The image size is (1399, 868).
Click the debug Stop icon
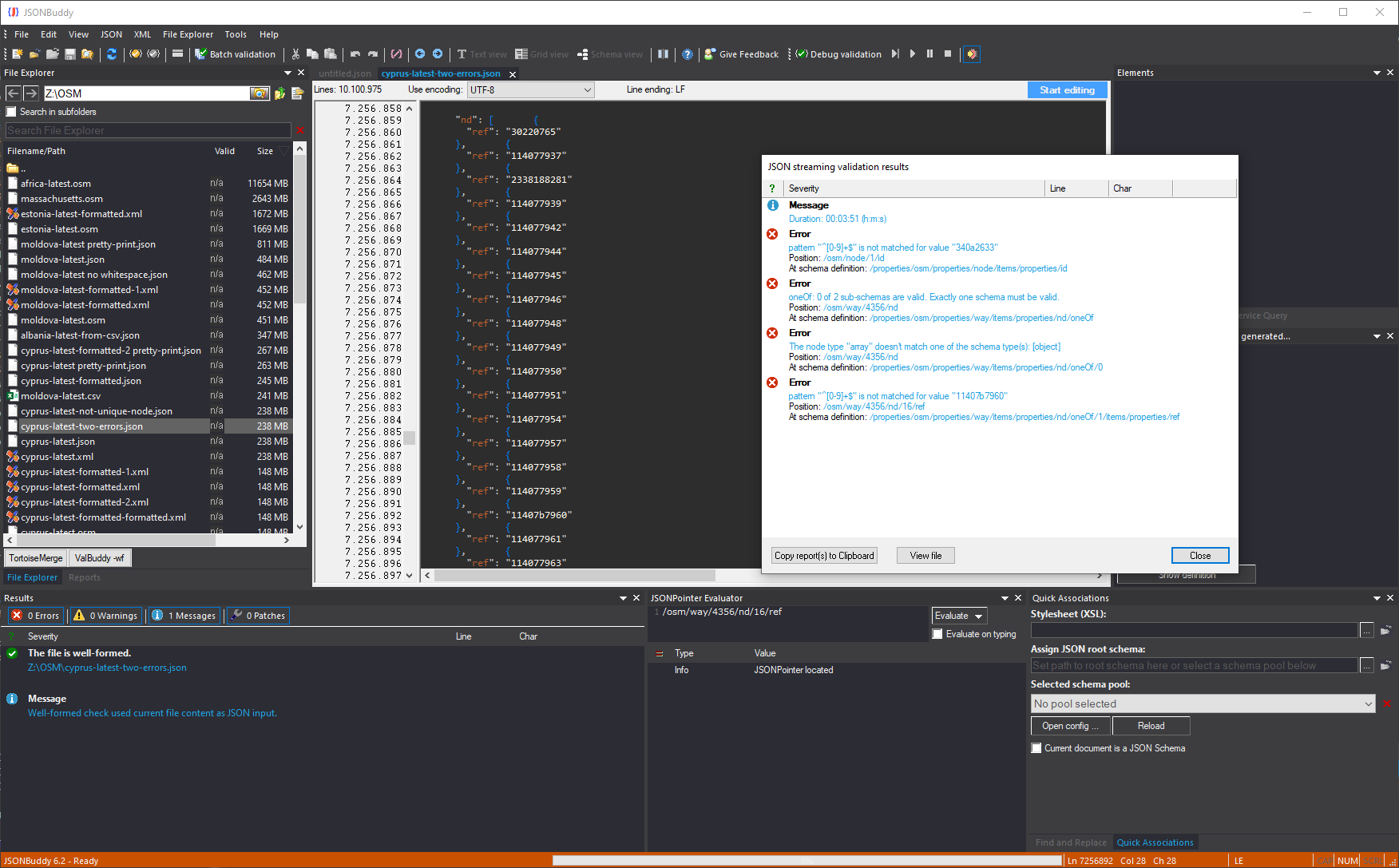[x=948, y=54]
